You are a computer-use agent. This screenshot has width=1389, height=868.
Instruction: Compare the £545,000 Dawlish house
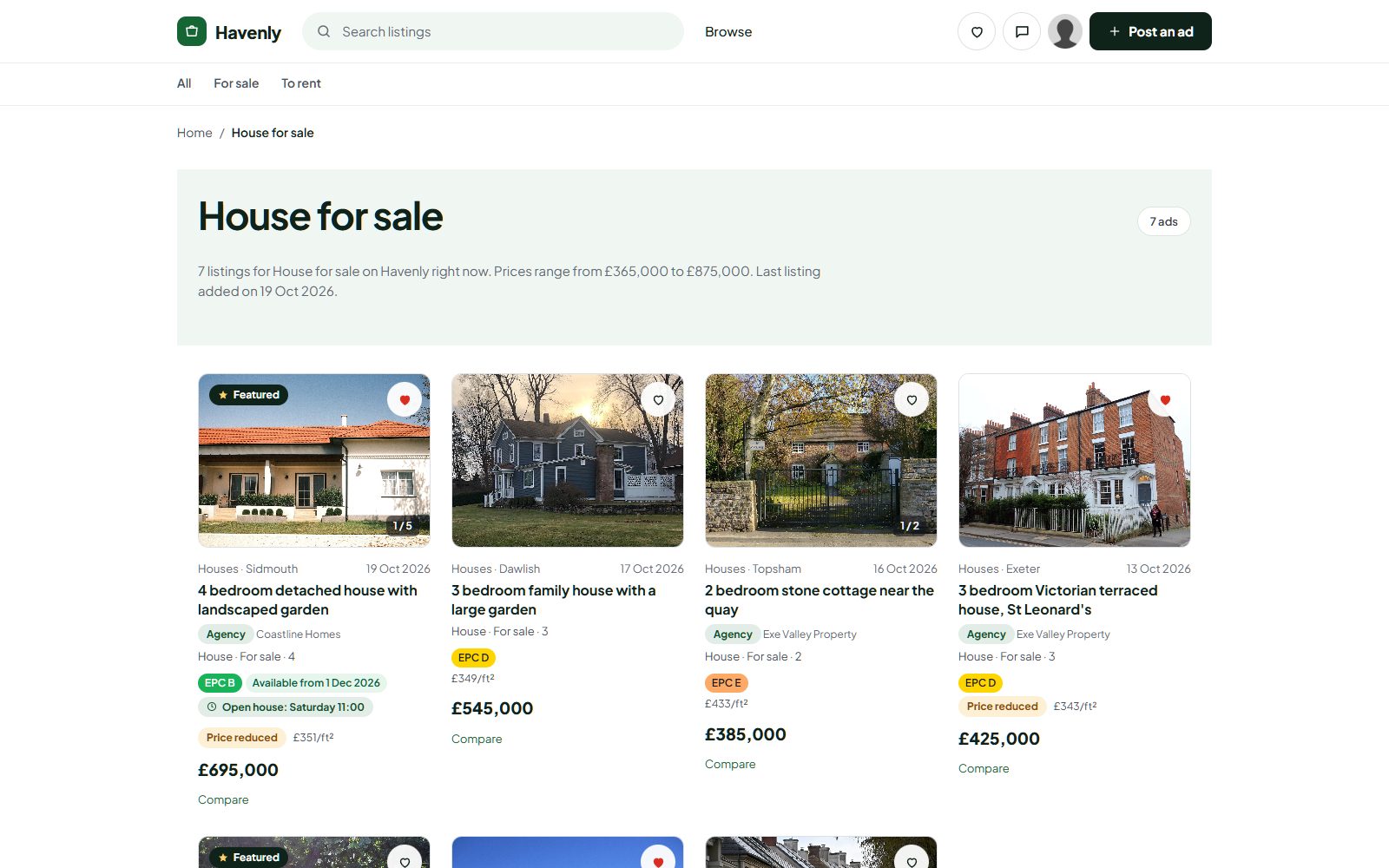coord(477,739)
